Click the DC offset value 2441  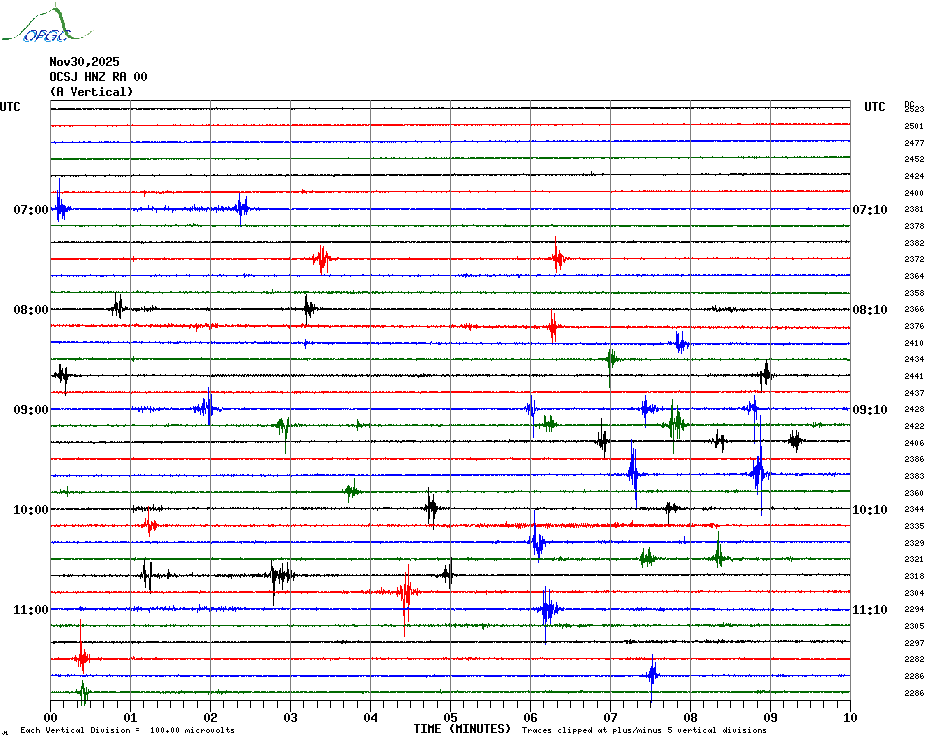click(914, 376)
